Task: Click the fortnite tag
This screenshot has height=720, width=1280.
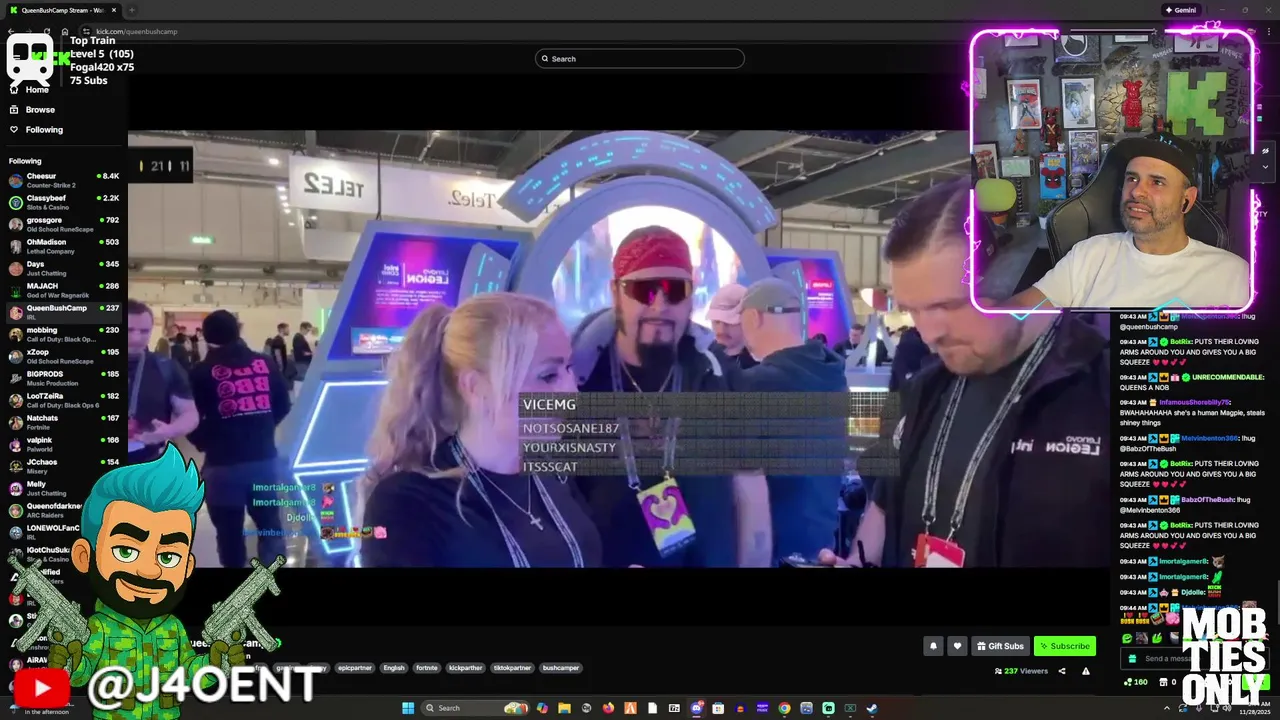Action: (x=427, y=668)
